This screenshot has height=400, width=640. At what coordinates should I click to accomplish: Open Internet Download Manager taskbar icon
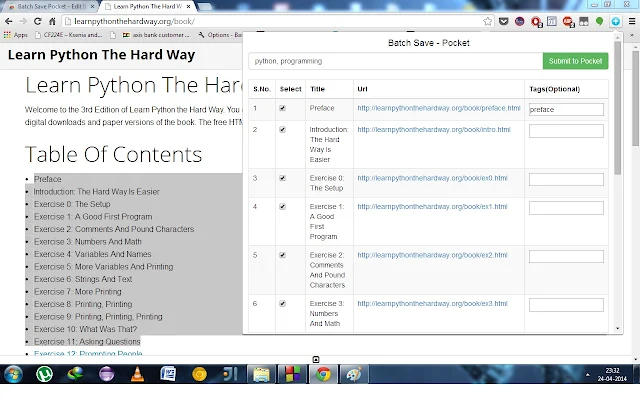coord(76,374)
